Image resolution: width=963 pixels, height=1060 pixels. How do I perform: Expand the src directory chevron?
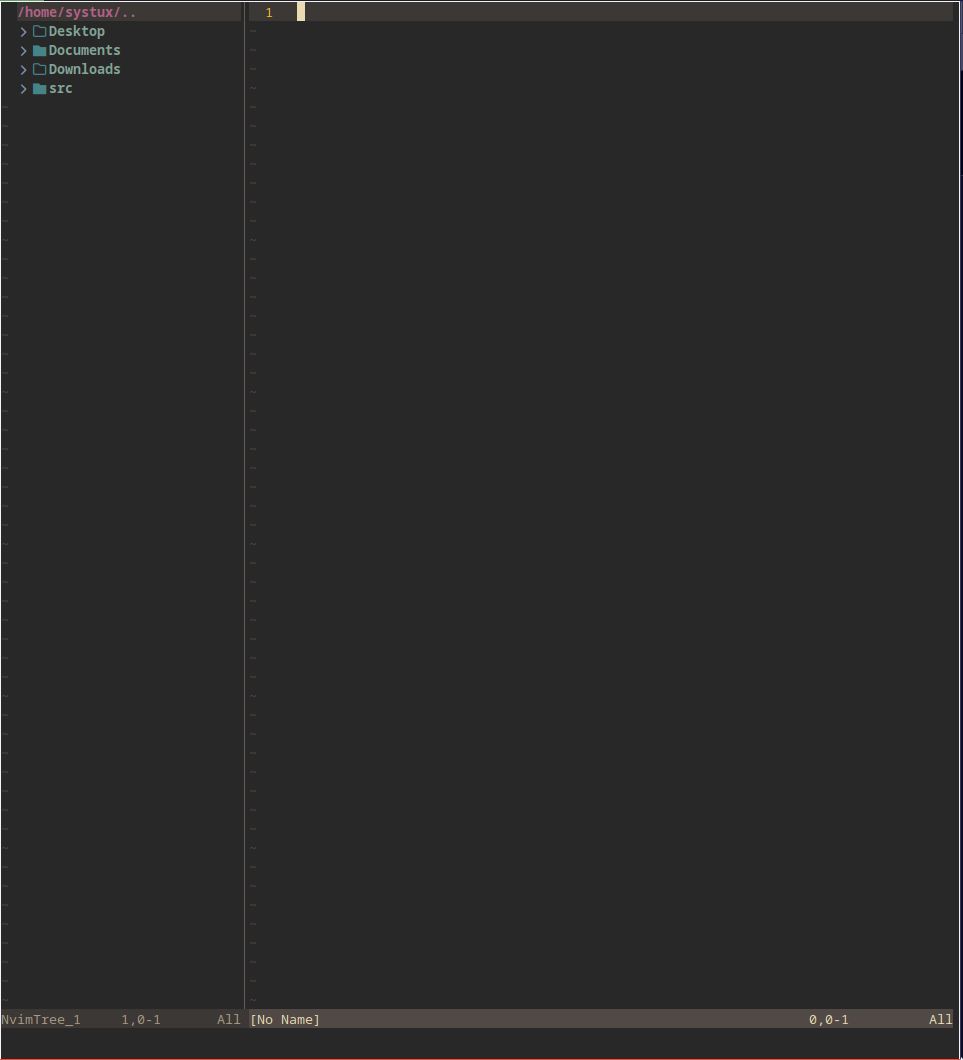tap(22, 88)
